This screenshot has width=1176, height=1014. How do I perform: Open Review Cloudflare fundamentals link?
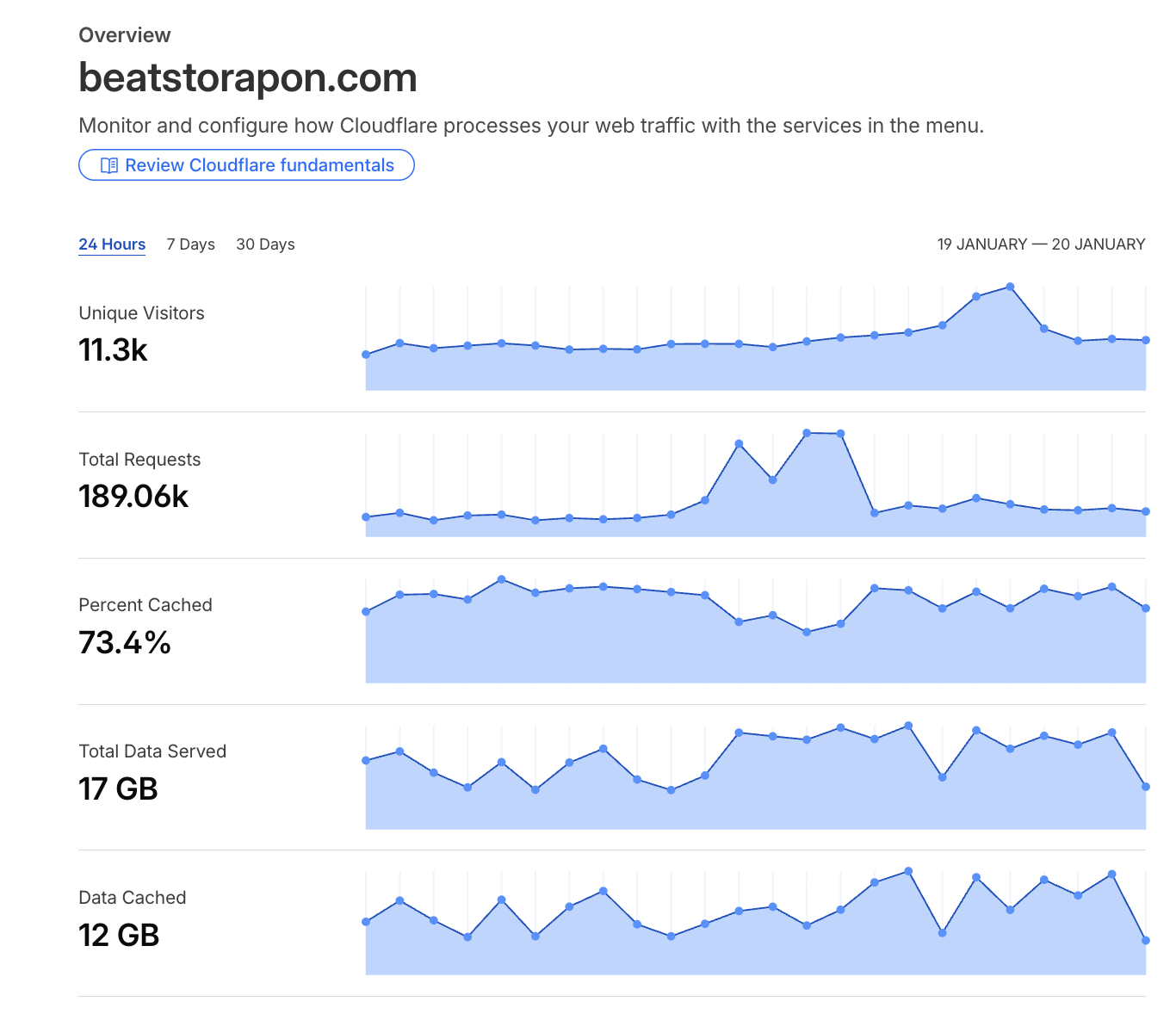(x=259, y=165)
